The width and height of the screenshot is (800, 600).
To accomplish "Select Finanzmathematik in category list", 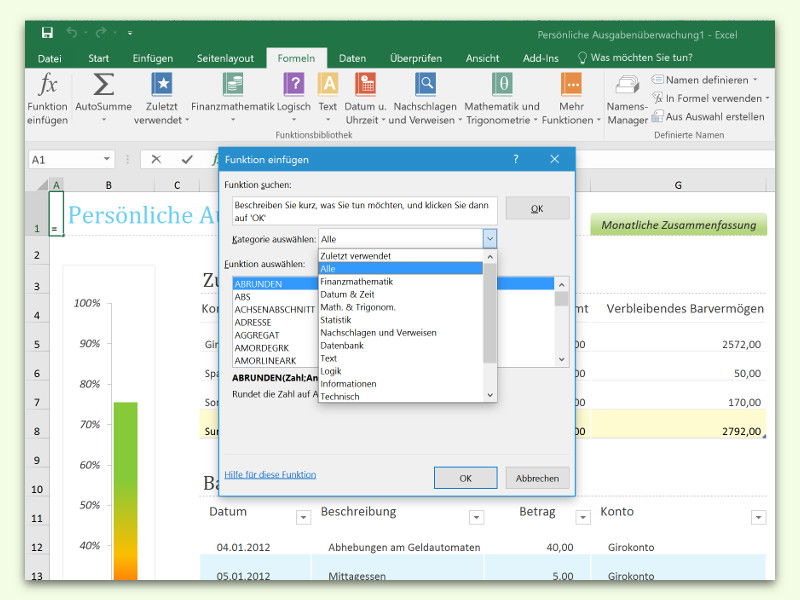I will click(401, 281).
